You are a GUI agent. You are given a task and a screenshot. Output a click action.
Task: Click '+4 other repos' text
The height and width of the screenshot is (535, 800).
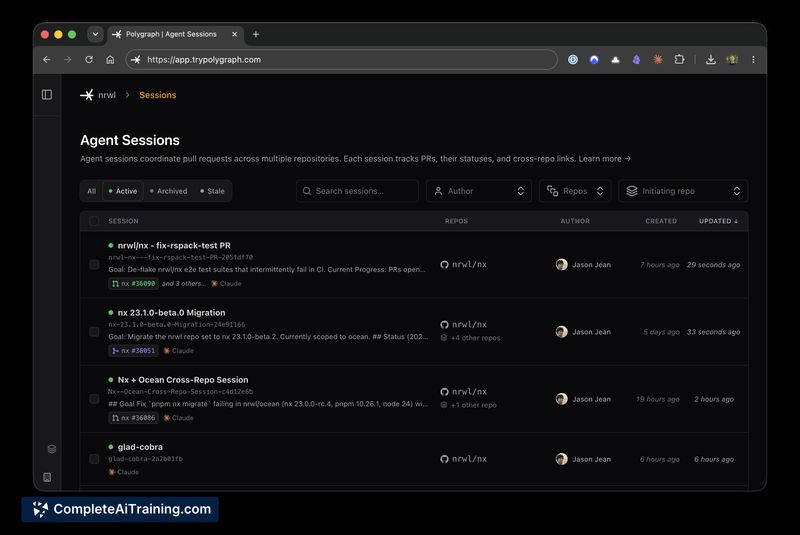click(476, 338)
